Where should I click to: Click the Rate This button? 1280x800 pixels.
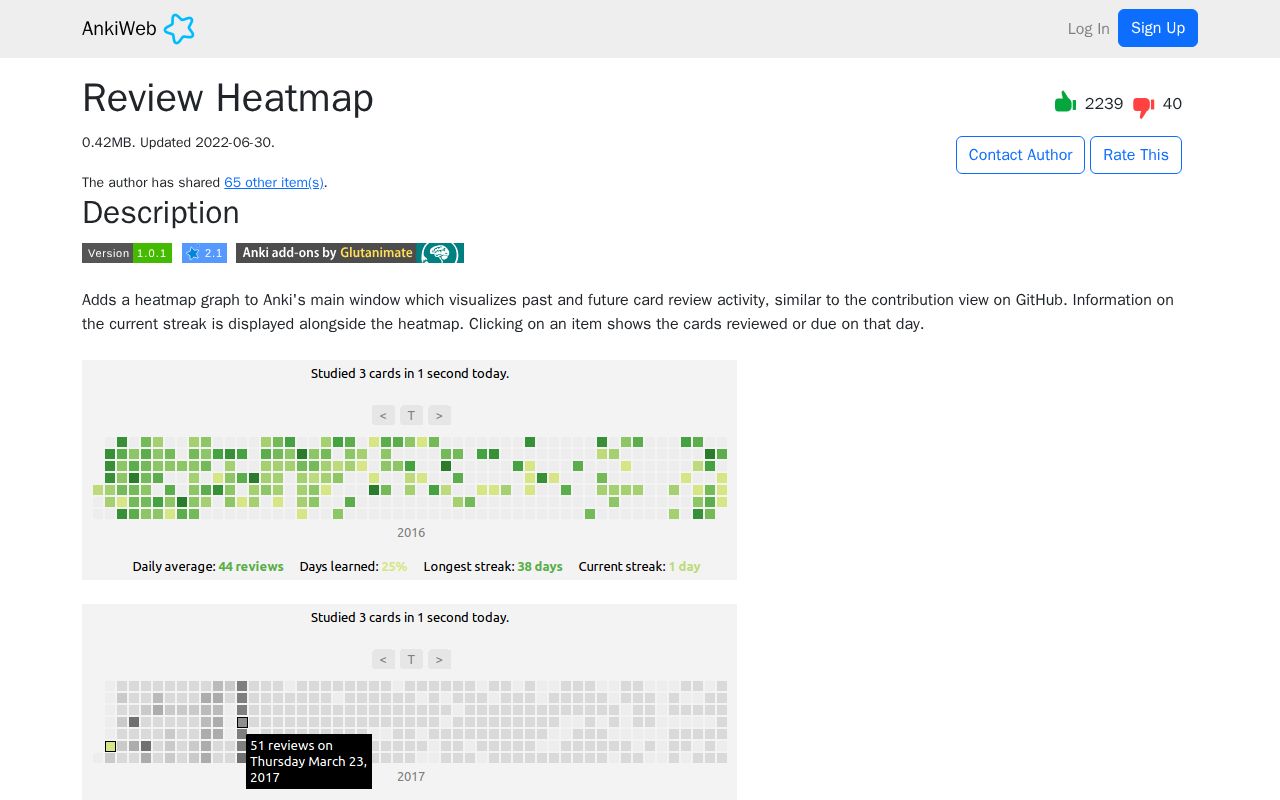tap(1136, 155)
